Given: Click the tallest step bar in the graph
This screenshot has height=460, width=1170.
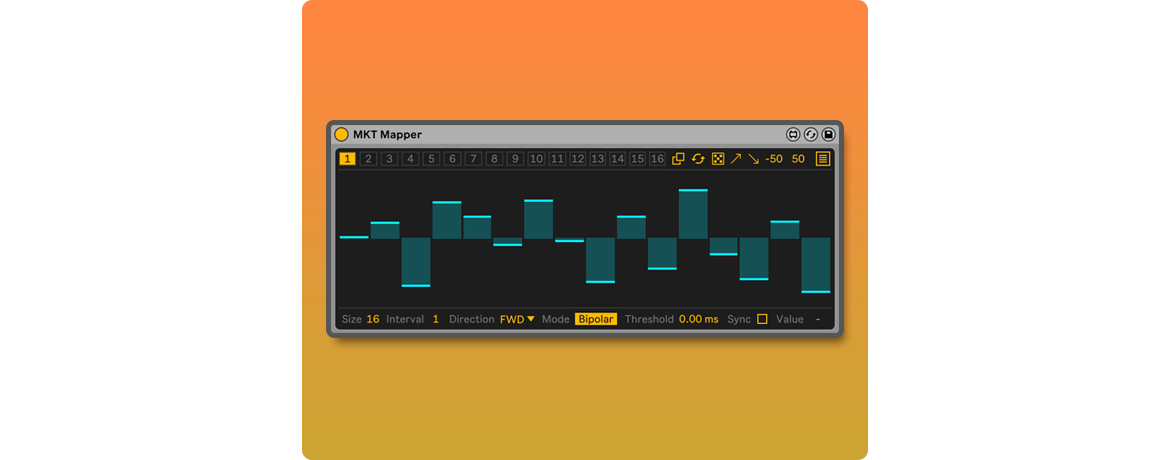Looking at the screenshot, I should coord(693,214).
